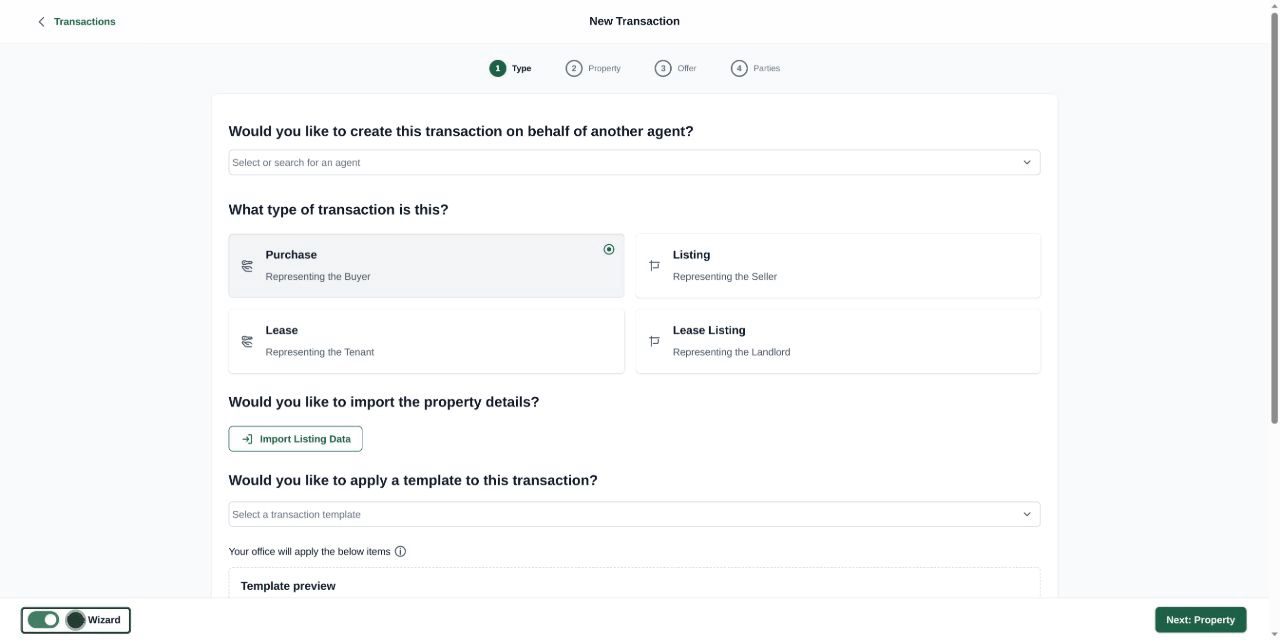Choose the Lease Listing transaction type
Viewport: 1280px width, 640px height.
837,341
